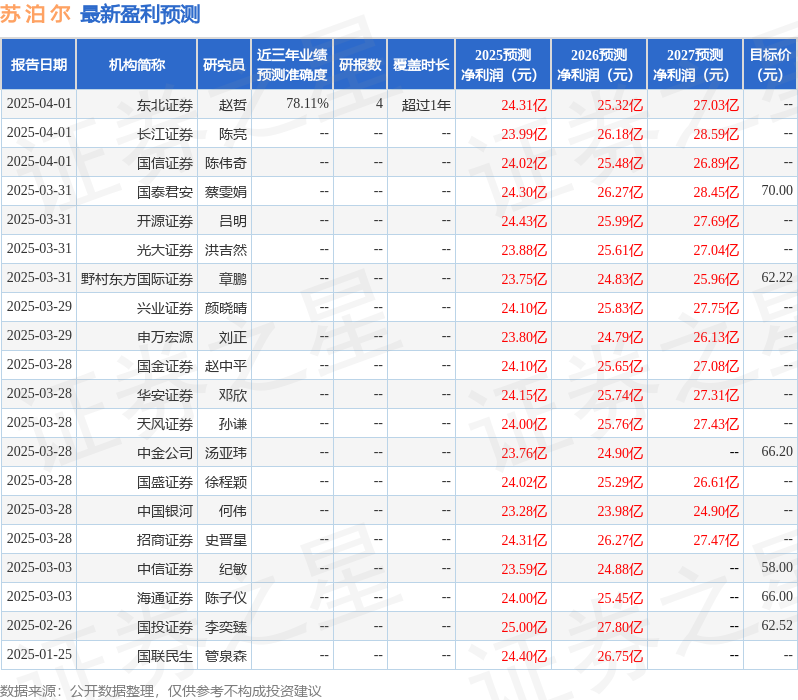Click analyst name 蔡雯娟
This screenshot has width=798, height=700.
click(x=225, y=192)
